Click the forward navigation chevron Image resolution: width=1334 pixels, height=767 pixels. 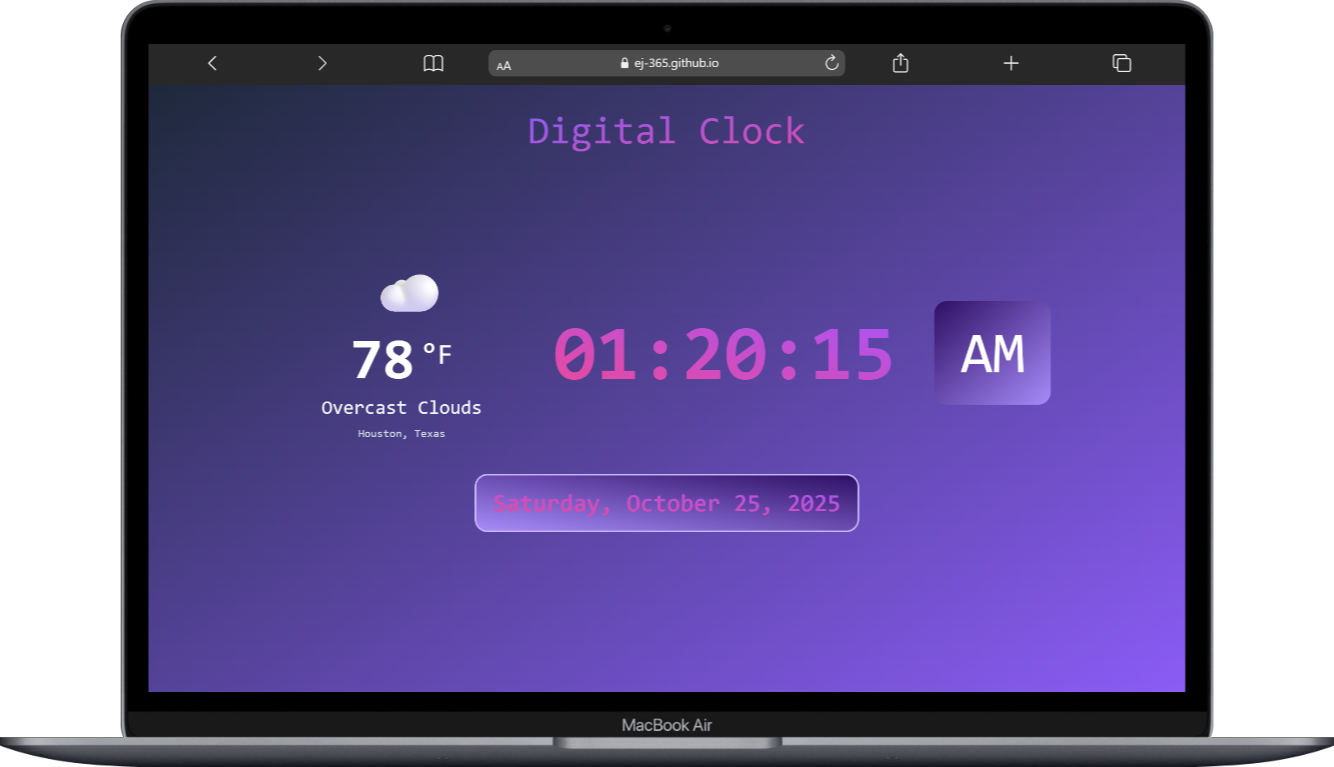pos(322,62)
